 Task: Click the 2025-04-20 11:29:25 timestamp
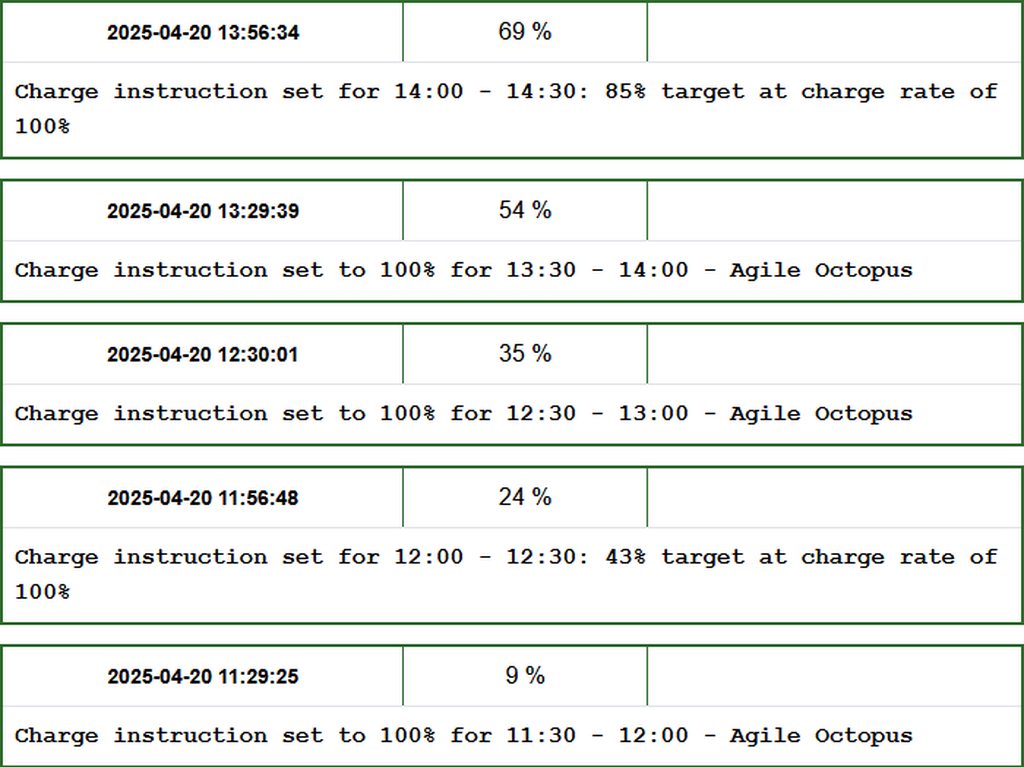[x=203, y=677]
